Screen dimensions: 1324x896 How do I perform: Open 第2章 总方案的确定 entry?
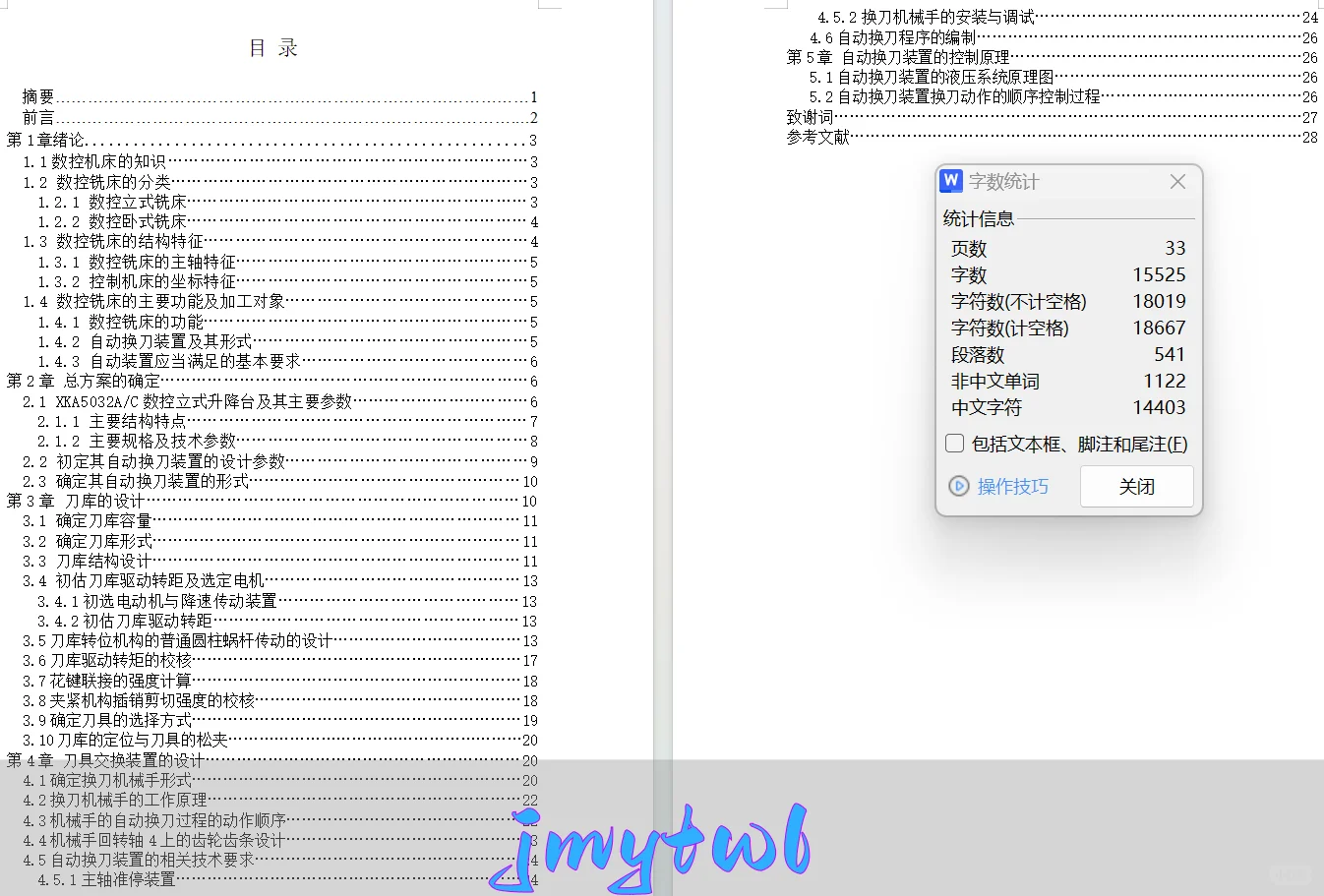[x=272, y=381]
